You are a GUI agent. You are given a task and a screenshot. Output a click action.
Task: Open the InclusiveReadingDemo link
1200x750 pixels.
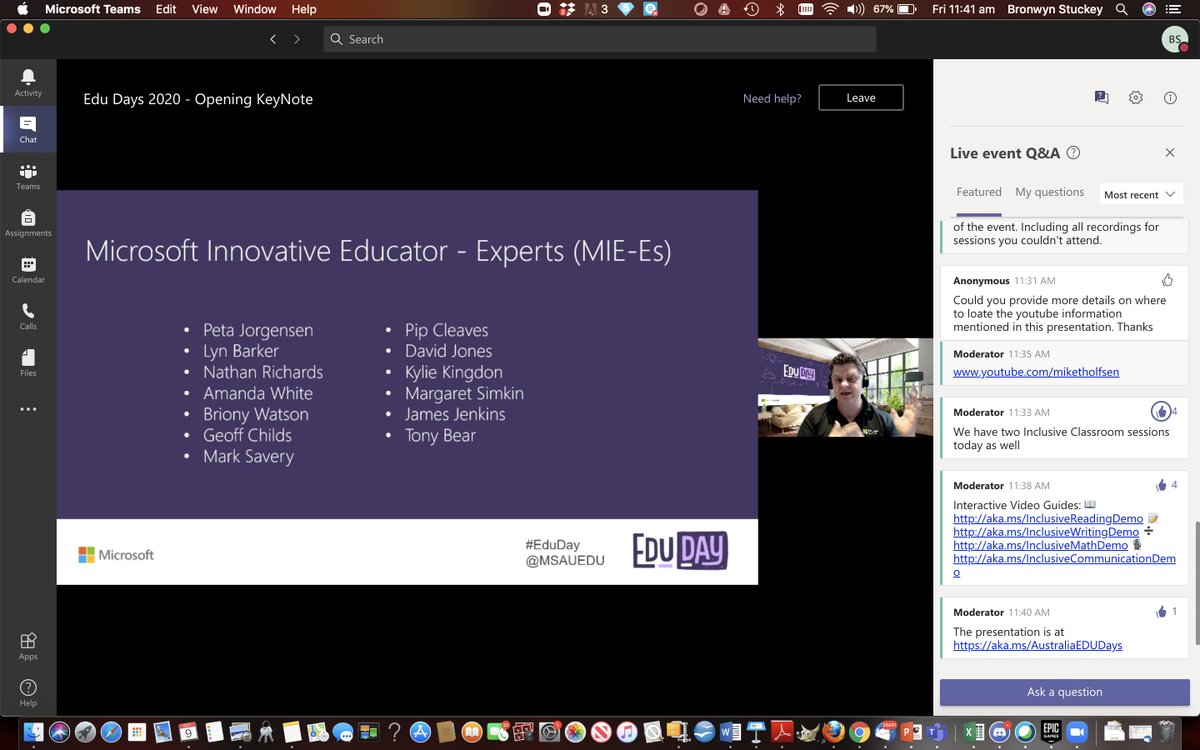click(x=1048, y=519)
